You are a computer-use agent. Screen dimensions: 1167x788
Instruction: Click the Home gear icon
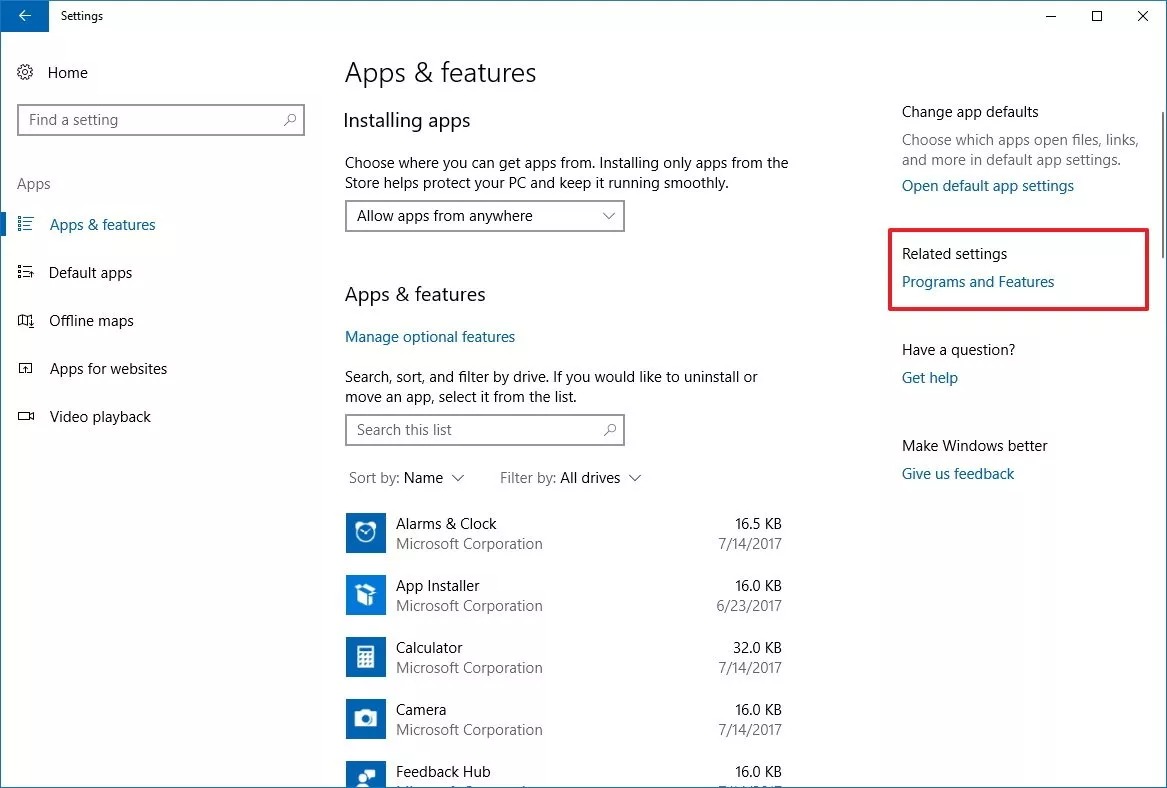tap(25, 72)
